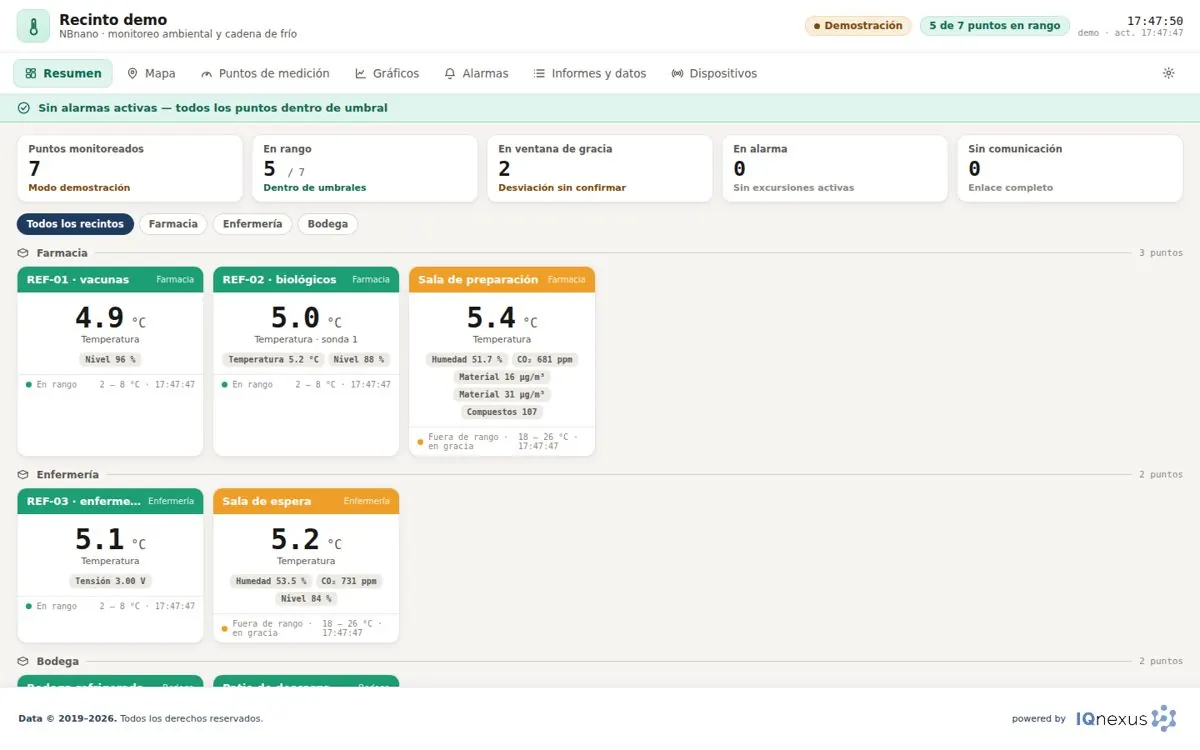Click the Nivel 96 % chip
1200x750 pixels.
click(110, 359)
